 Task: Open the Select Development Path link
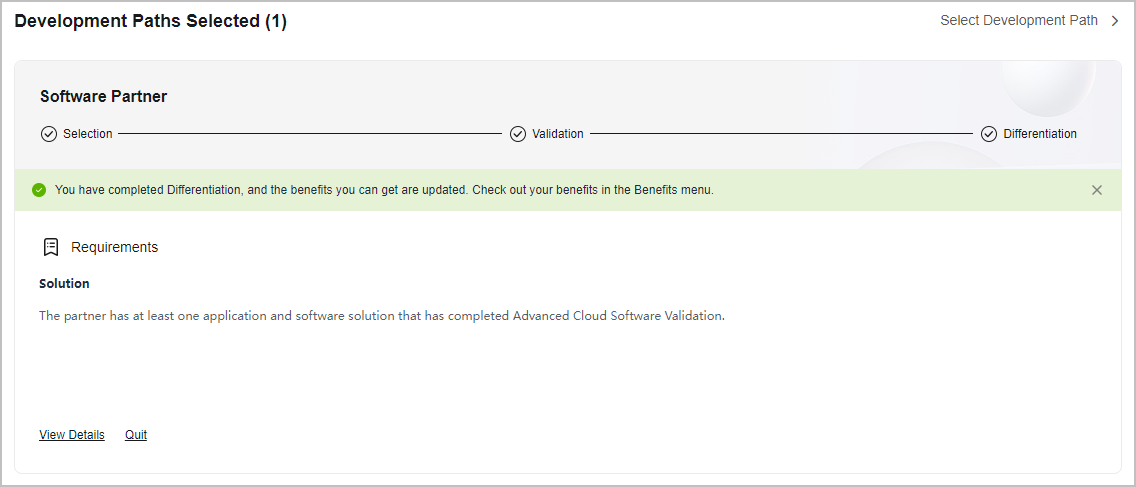(1019, 21)
